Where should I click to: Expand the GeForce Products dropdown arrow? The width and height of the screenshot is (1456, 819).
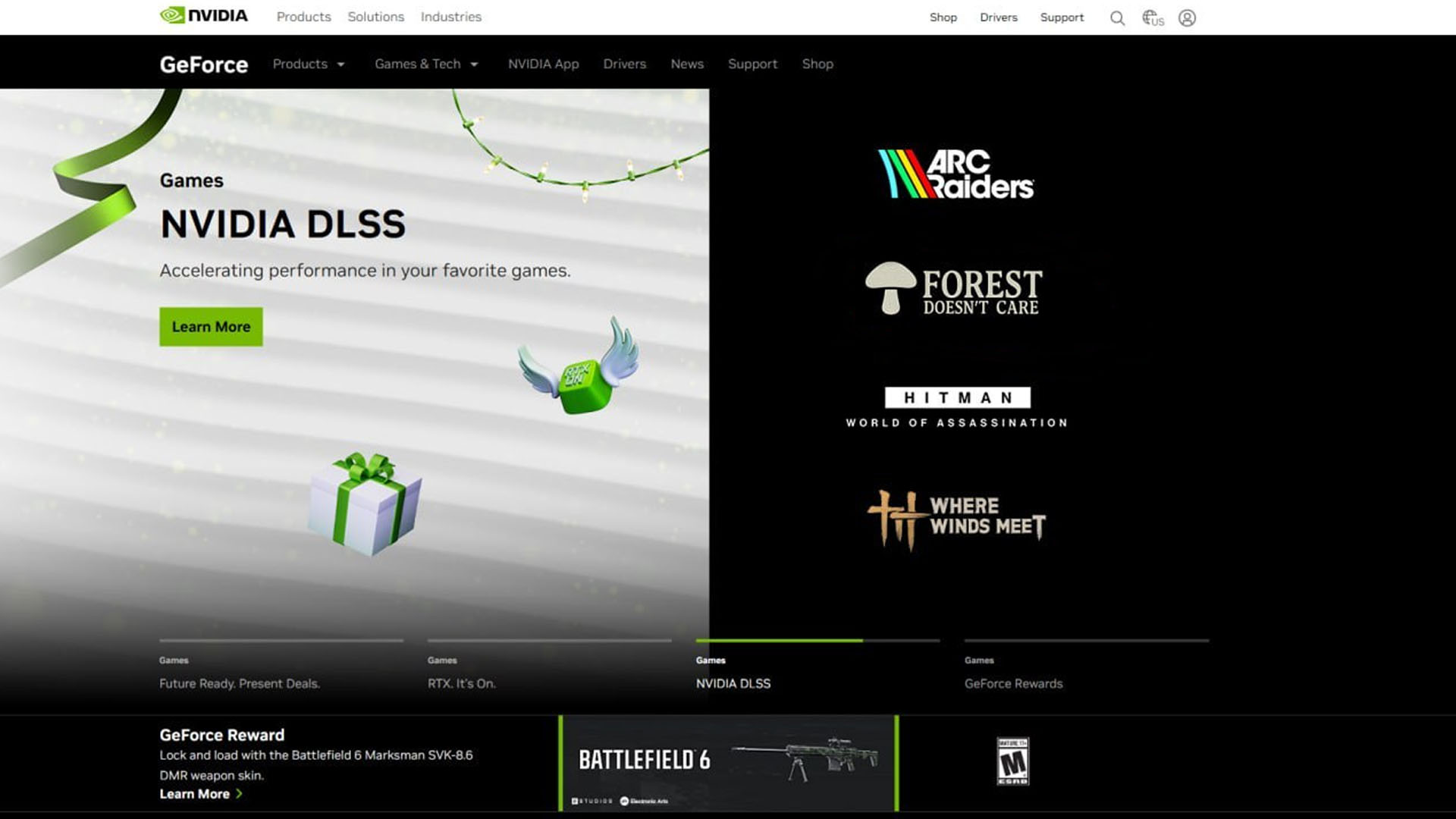click(x=340, y=64)
